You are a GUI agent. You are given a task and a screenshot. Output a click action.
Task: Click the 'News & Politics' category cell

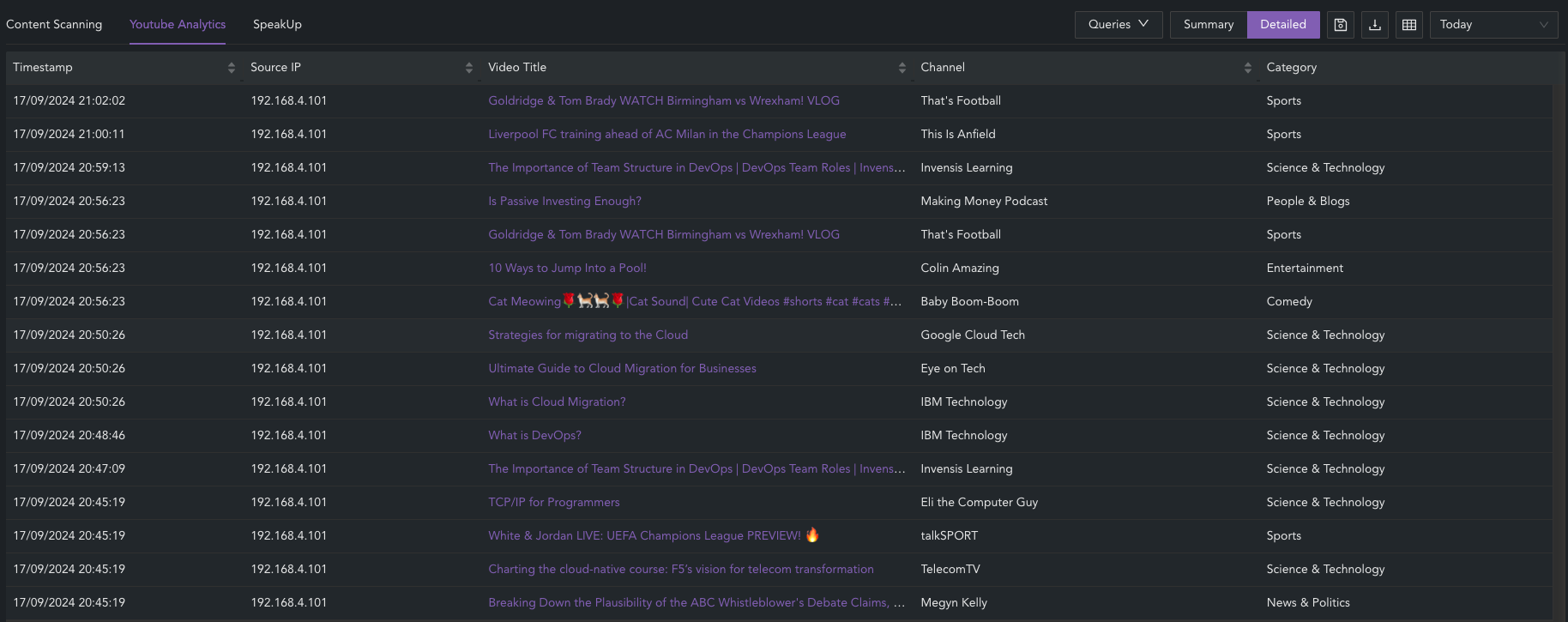1308,602
